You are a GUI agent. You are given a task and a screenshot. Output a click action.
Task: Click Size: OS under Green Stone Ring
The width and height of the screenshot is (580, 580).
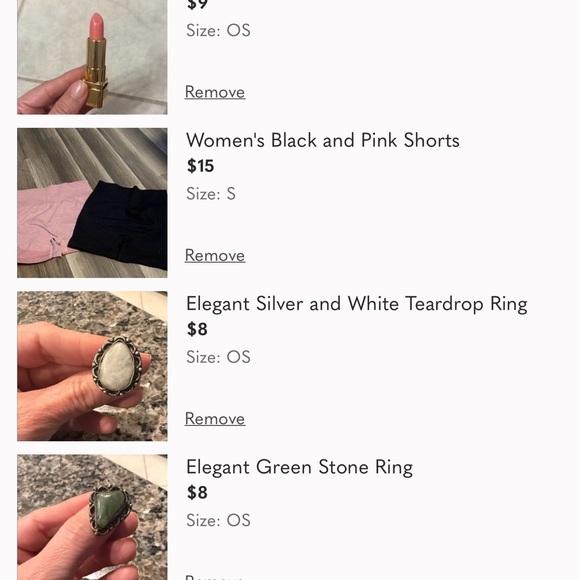(218, 520)
